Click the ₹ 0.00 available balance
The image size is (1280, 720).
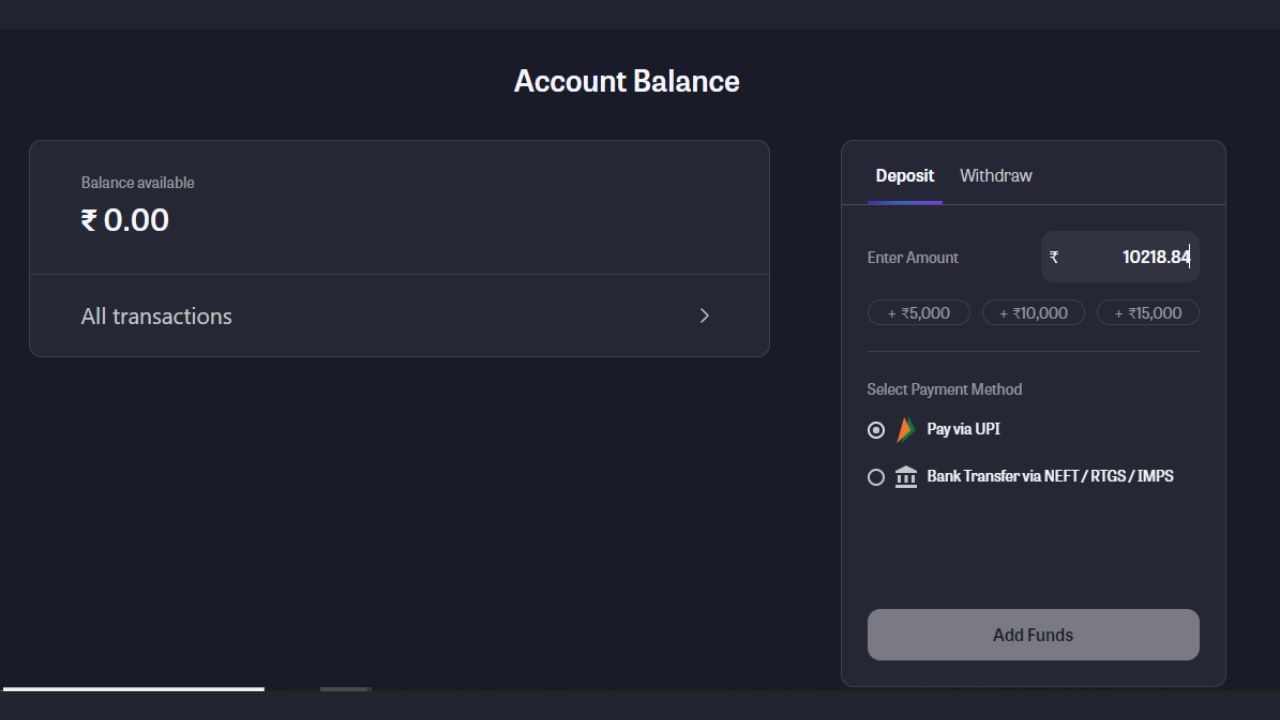pyautogui.click(x=125, y=220)
